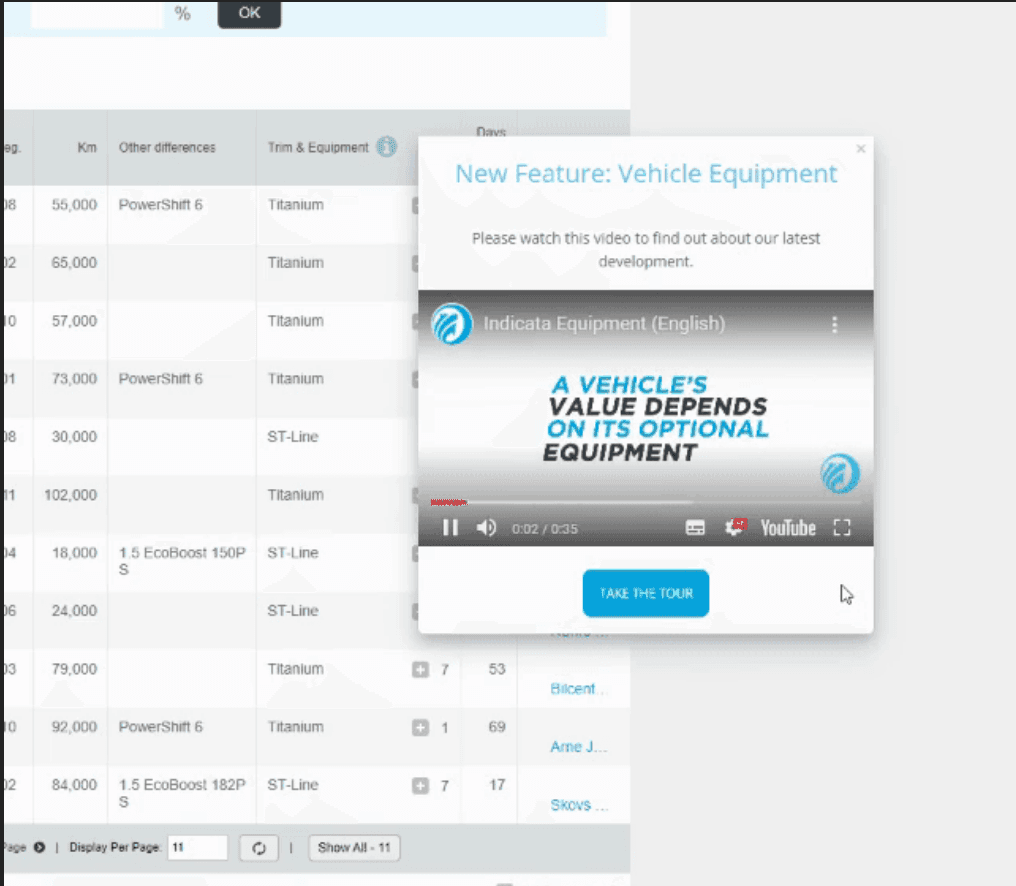Select the 1.5 EcoBoost 150PS cell

tap(182, 561)
